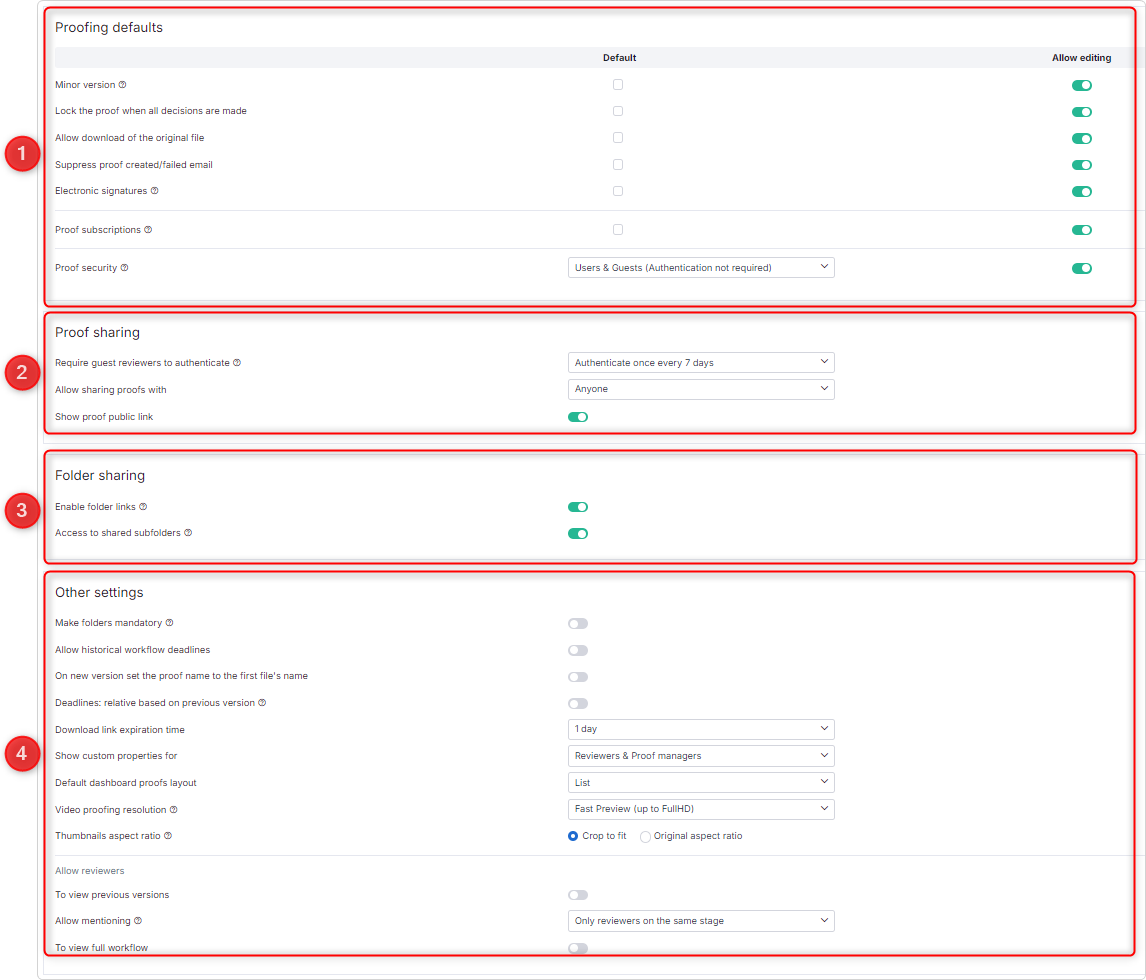Check the Proof subscriptions default checkbox
Image resolution: width=1146 pixels, height=980 pixels.
coord(618,229)
